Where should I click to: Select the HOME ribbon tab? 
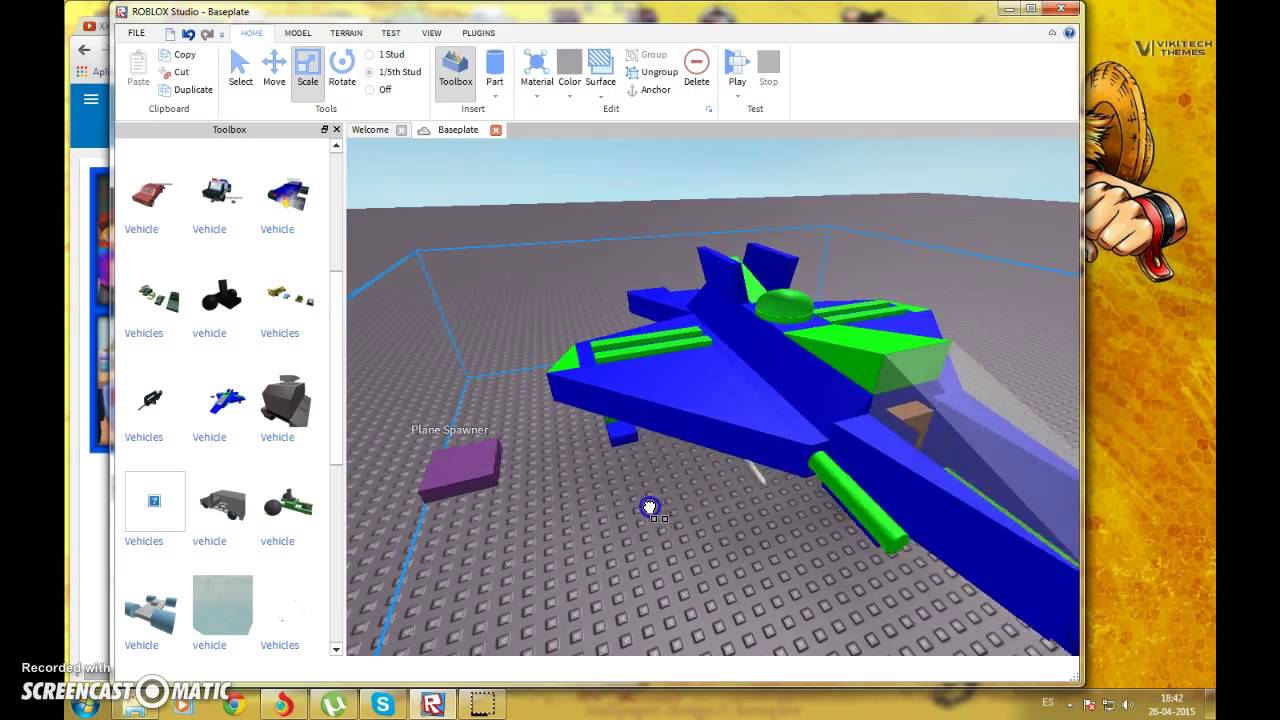point(251,33)
